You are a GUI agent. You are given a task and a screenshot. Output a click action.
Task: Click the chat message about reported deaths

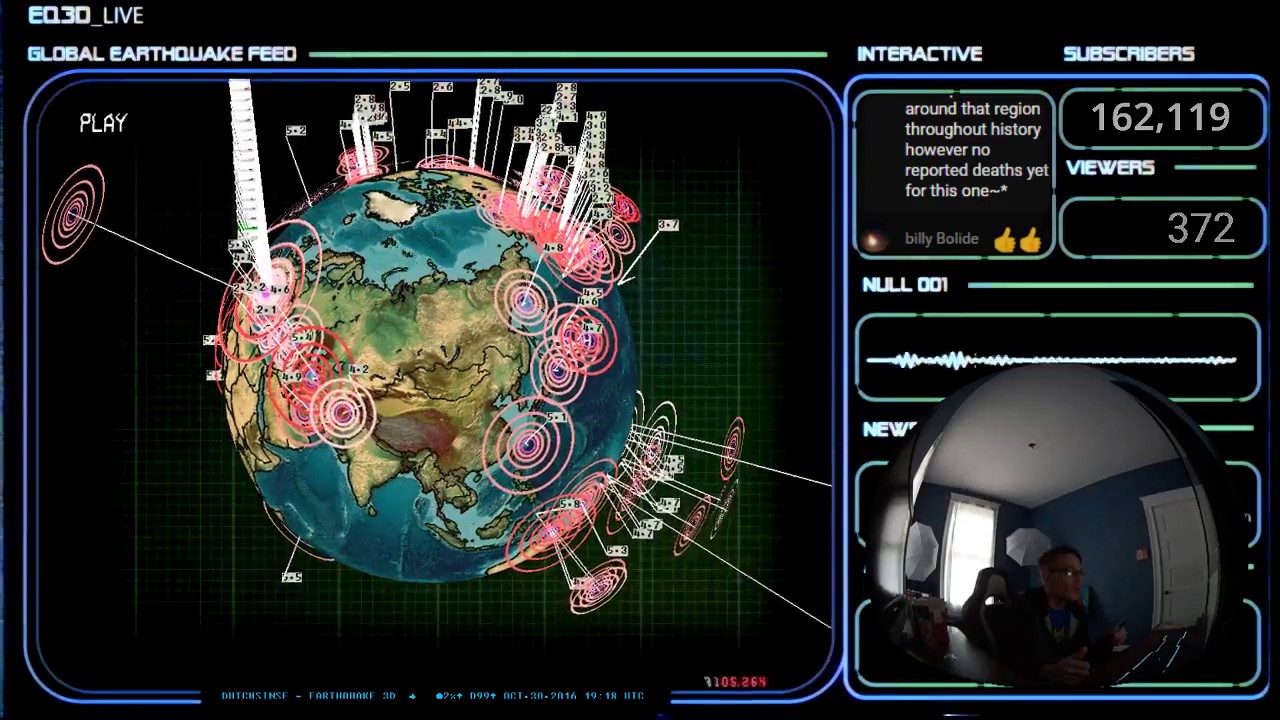coord(976,150)
